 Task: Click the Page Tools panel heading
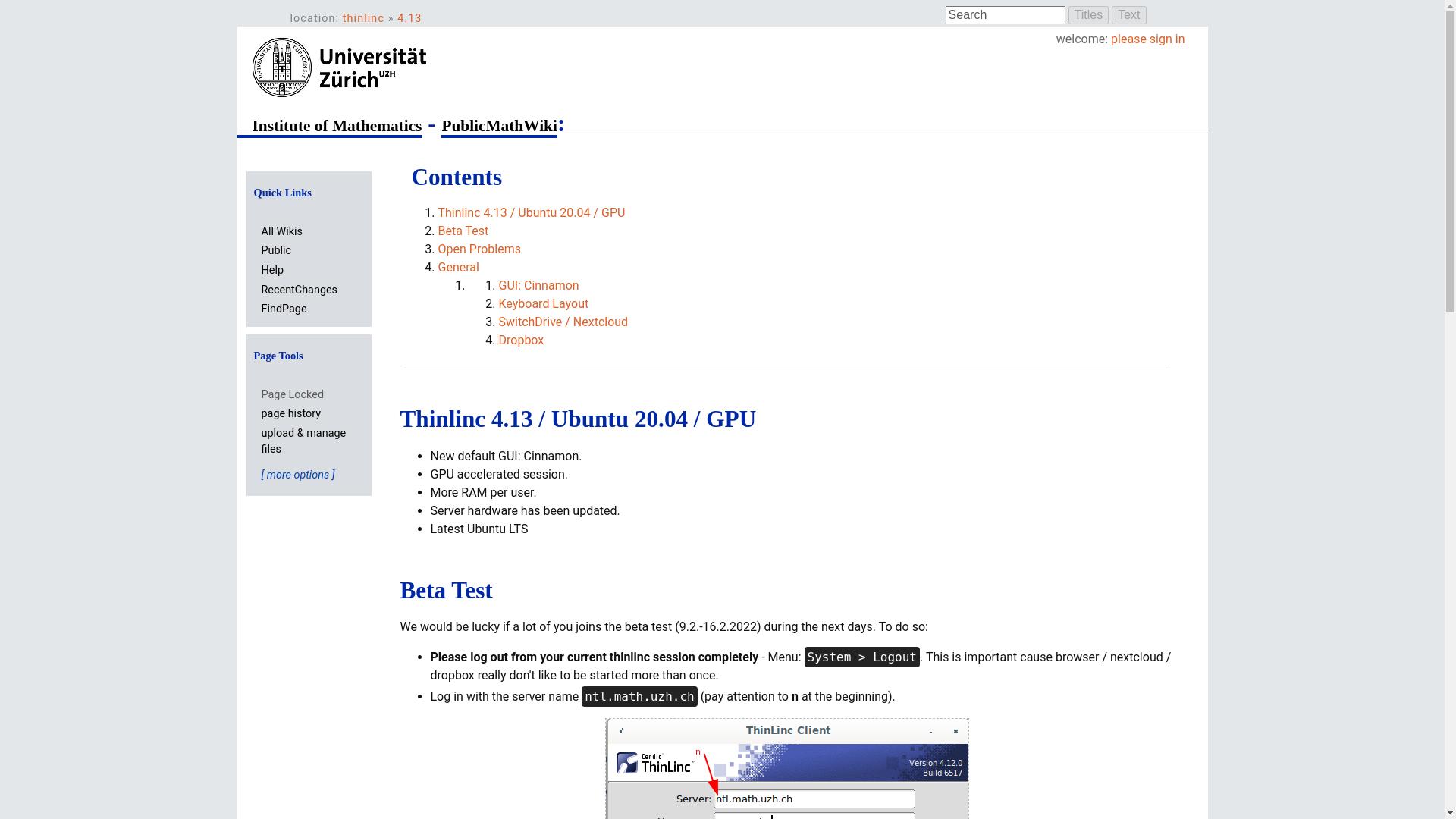[278, 356]
